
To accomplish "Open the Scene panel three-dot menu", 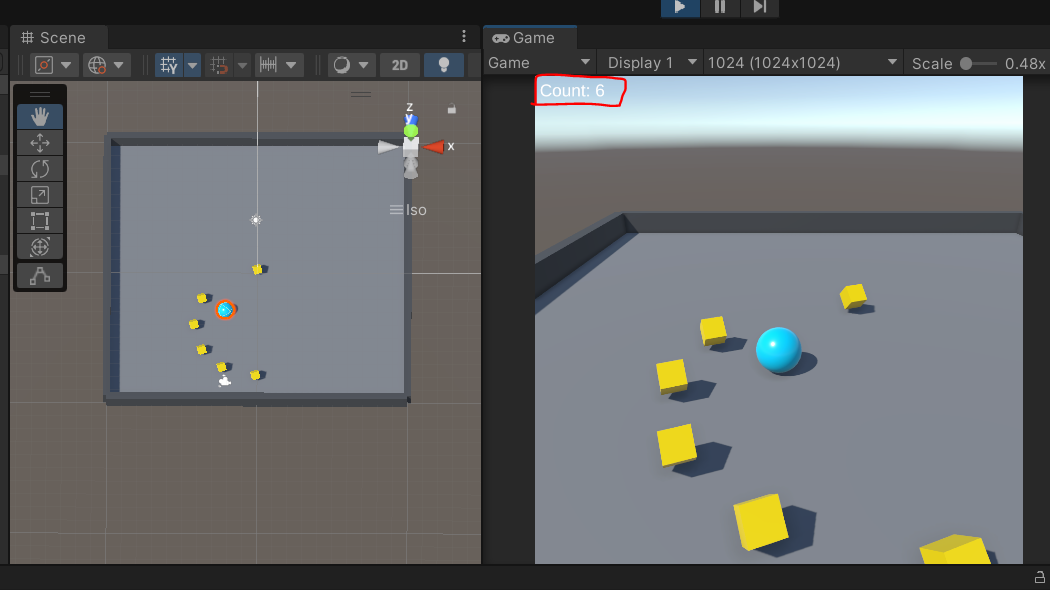I will click(x=463, y=36).
